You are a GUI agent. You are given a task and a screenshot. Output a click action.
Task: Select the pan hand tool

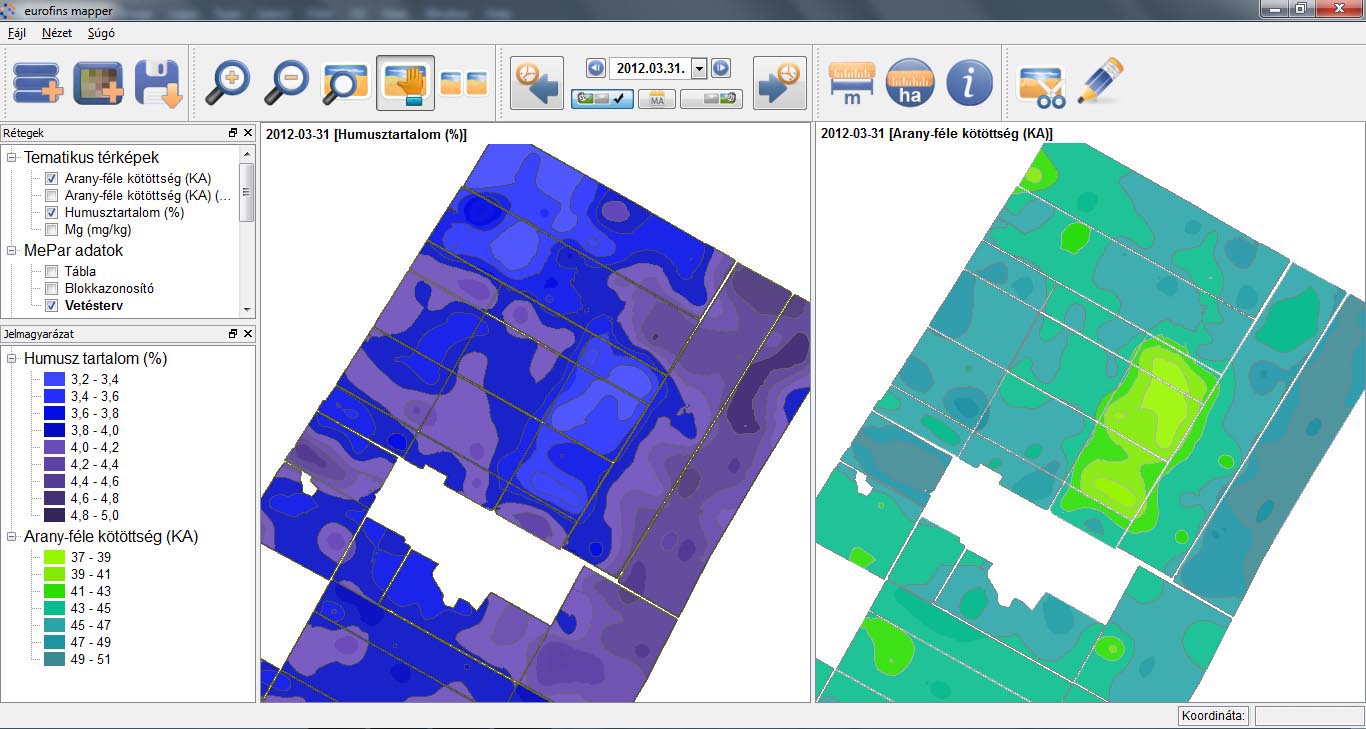(405, 83)
